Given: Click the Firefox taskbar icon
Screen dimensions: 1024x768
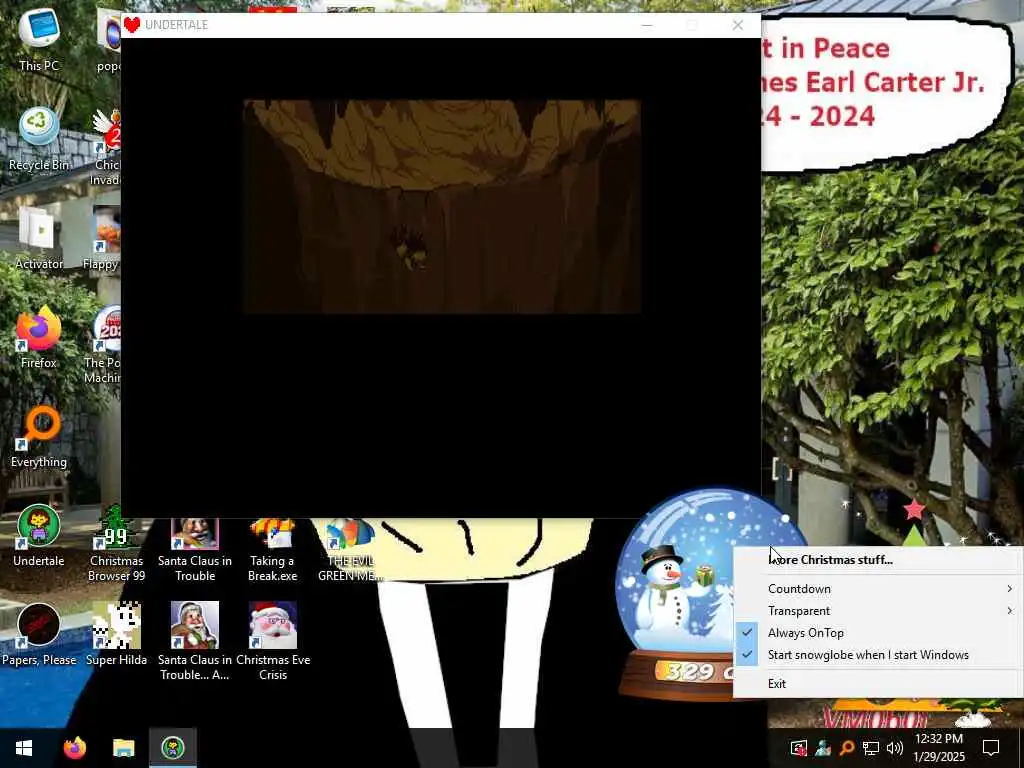Looking at the screenshot, I should (74, 748).
